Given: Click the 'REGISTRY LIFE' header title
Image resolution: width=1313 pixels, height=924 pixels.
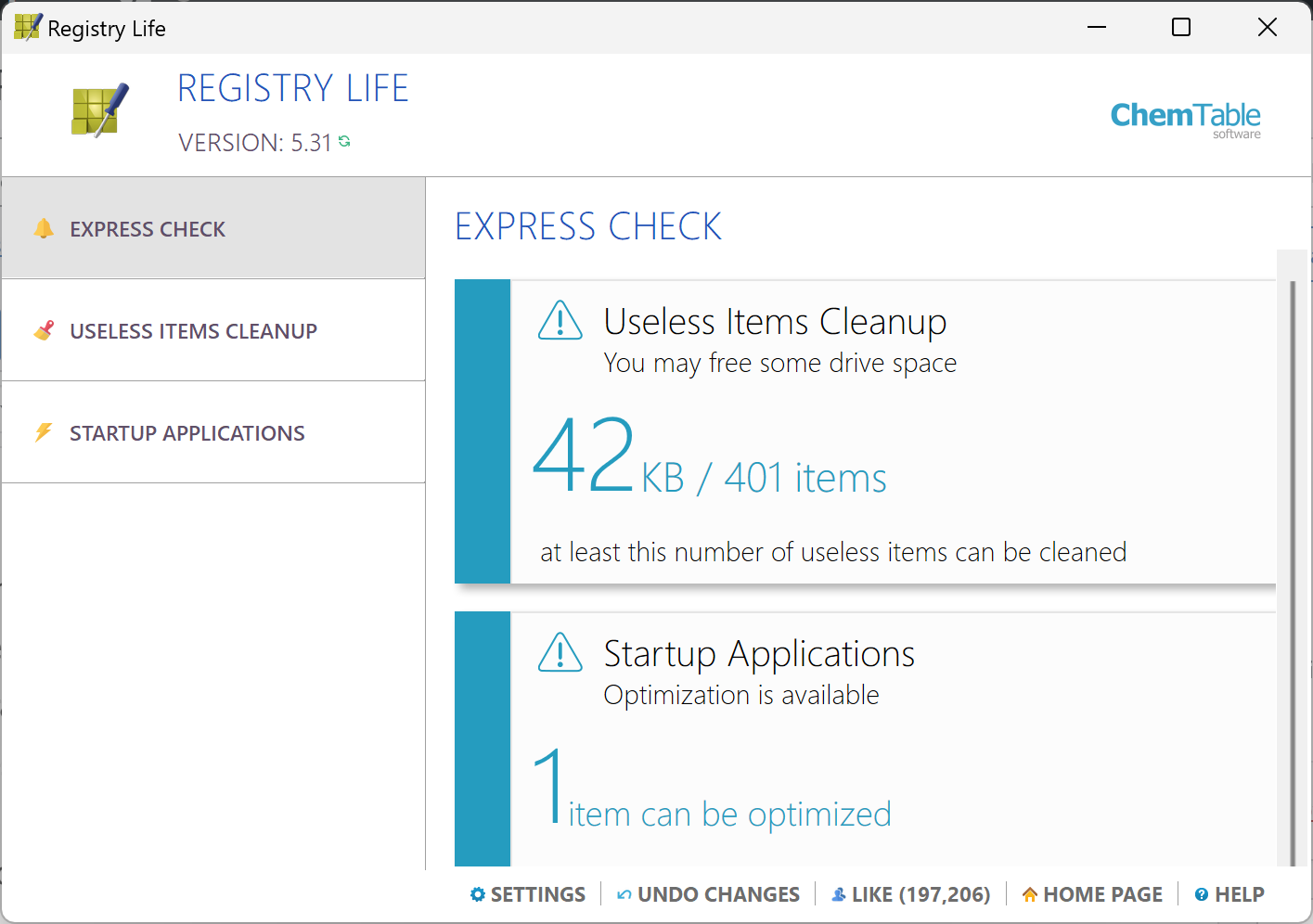Looking at the screenshot, I should click(x=293, y=89).
